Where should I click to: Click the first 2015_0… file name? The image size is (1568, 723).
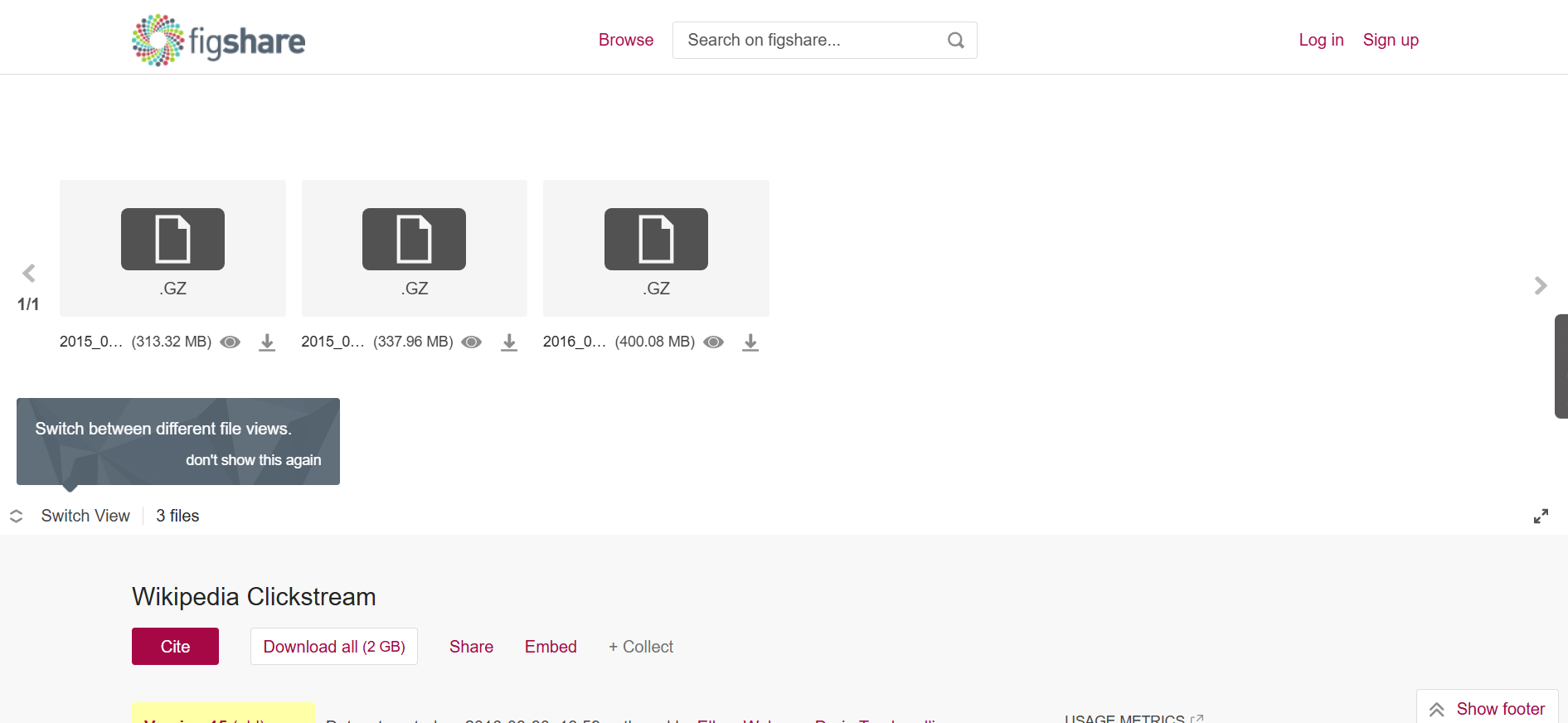coord(91,342)
